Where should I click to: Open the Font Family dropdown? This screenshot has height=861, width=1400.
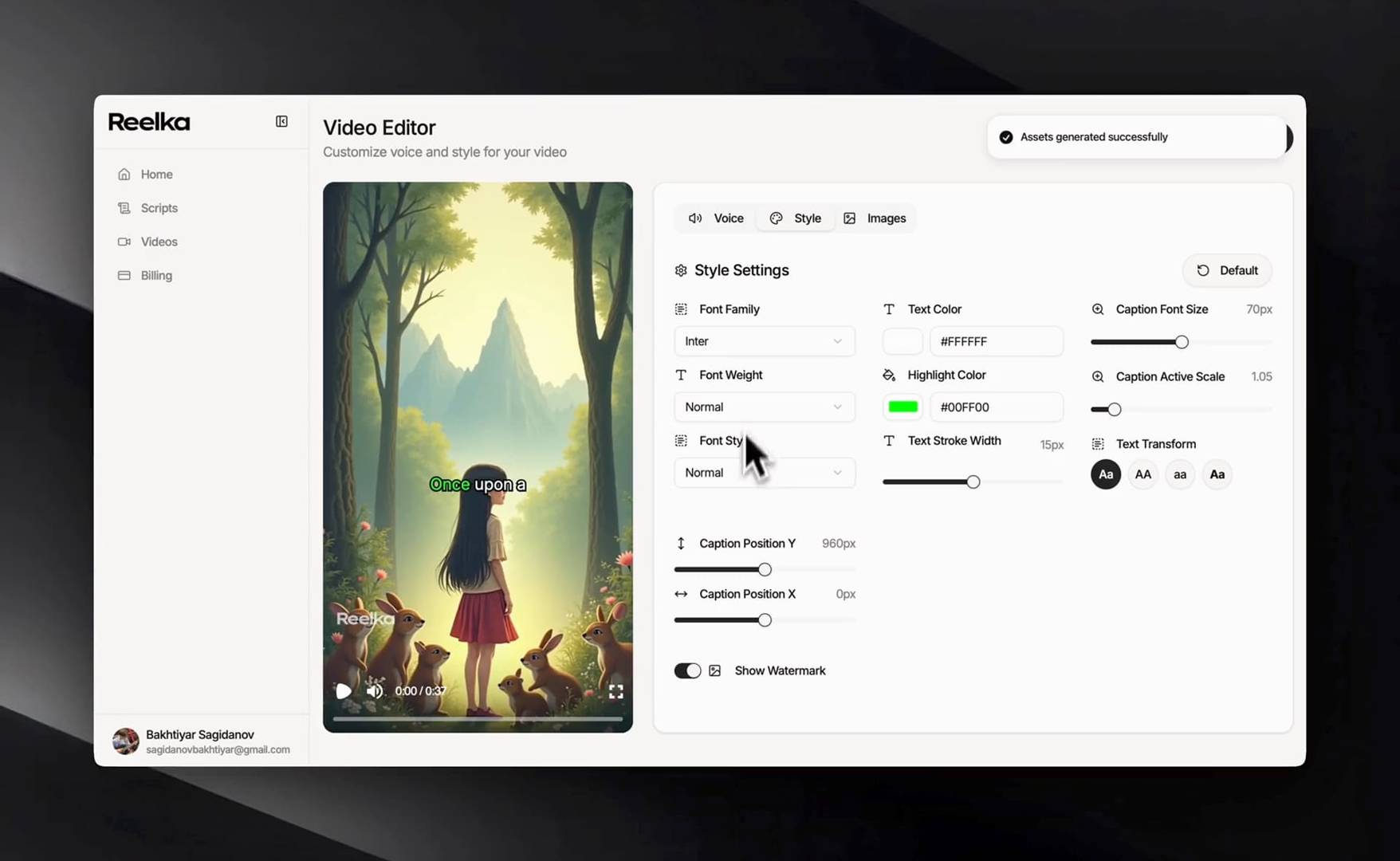(765, 341)
